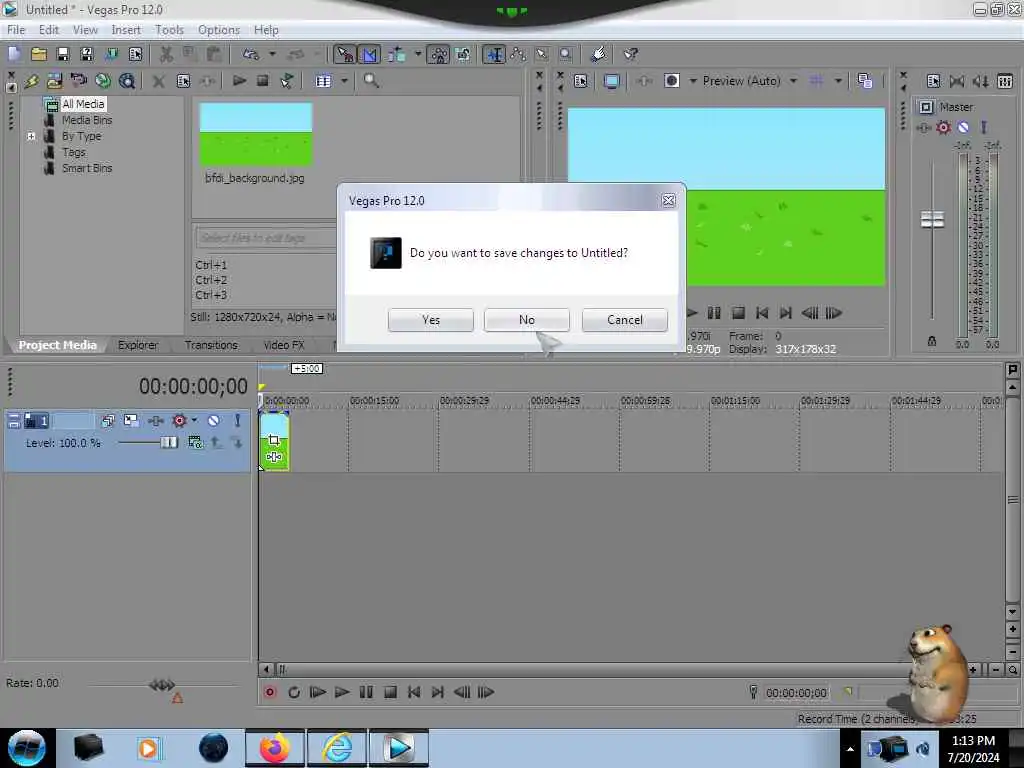1024x768 pixels.
Task: Open the File menu
Action: point(16,29)
